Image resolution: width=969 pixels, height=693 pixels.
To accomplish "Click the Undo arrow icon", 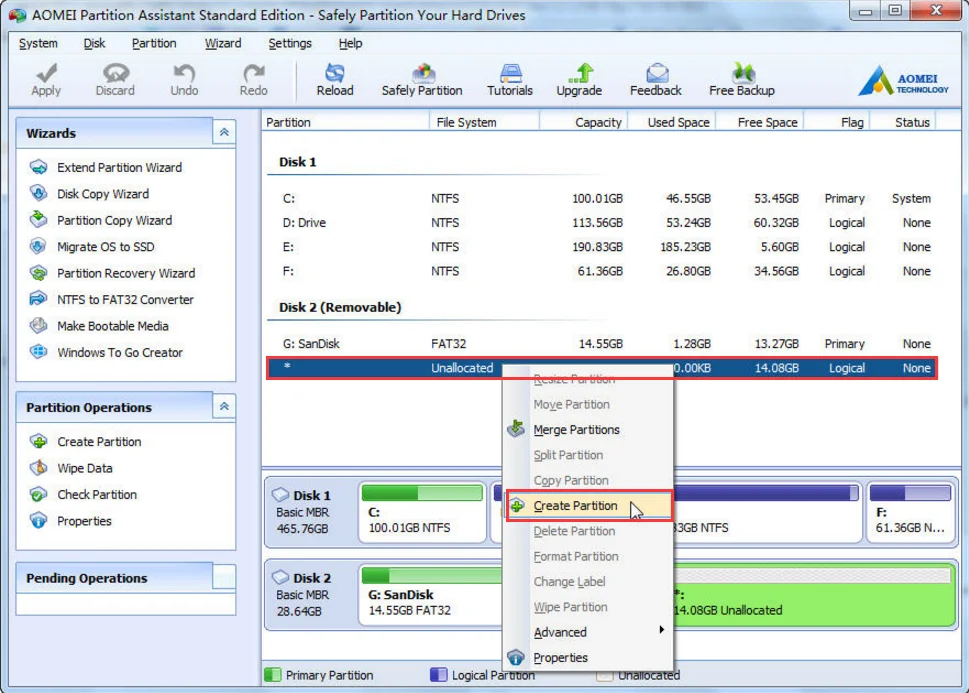I will tap(184, 73).
